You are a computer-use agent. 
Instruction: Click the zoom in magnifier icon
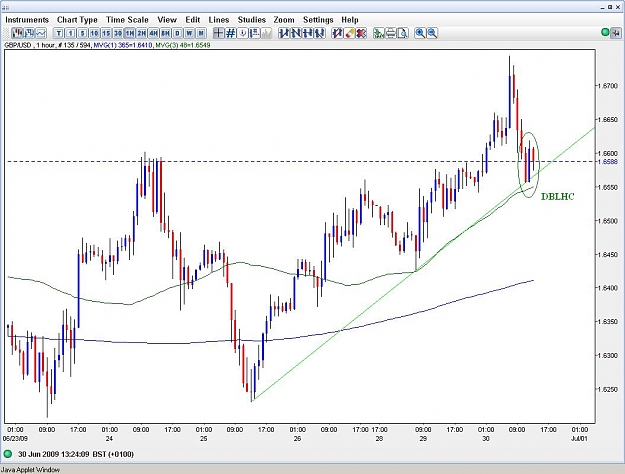(420, 33)
